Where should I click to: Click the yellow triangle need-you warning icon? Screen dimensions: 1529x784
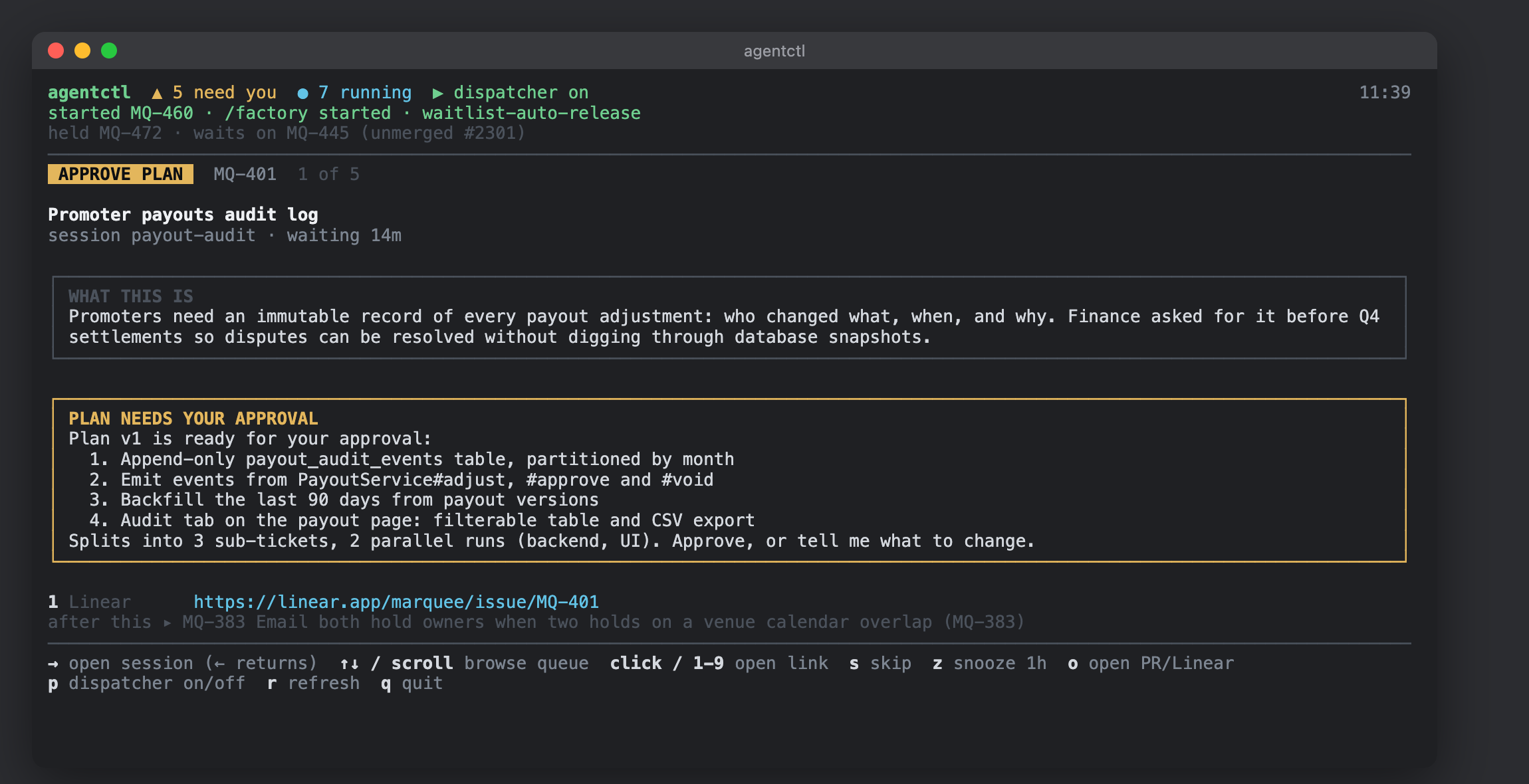pos(157,93)
